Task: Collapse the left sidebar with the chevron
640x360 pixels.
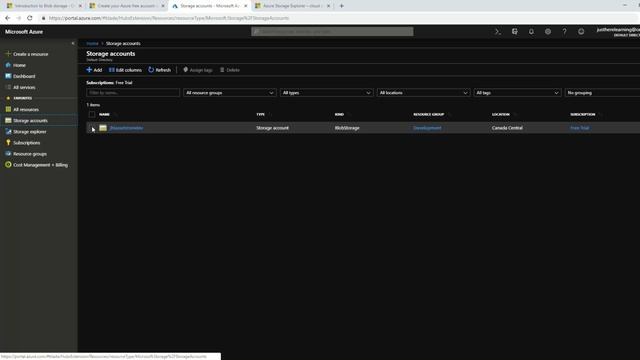Action: 73,43
